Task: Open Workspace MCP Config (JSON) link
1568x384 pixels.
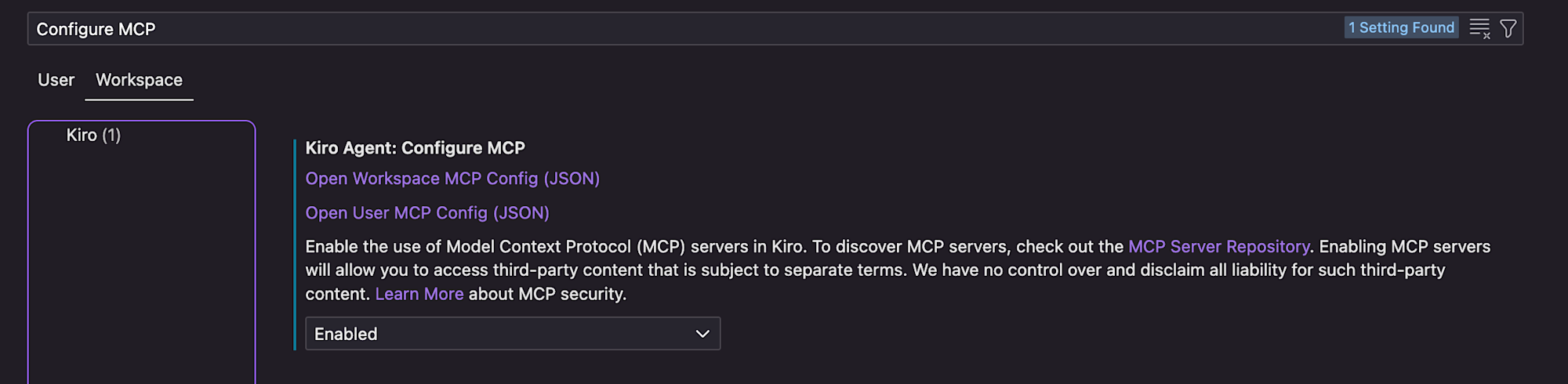Action: [452, 179]
